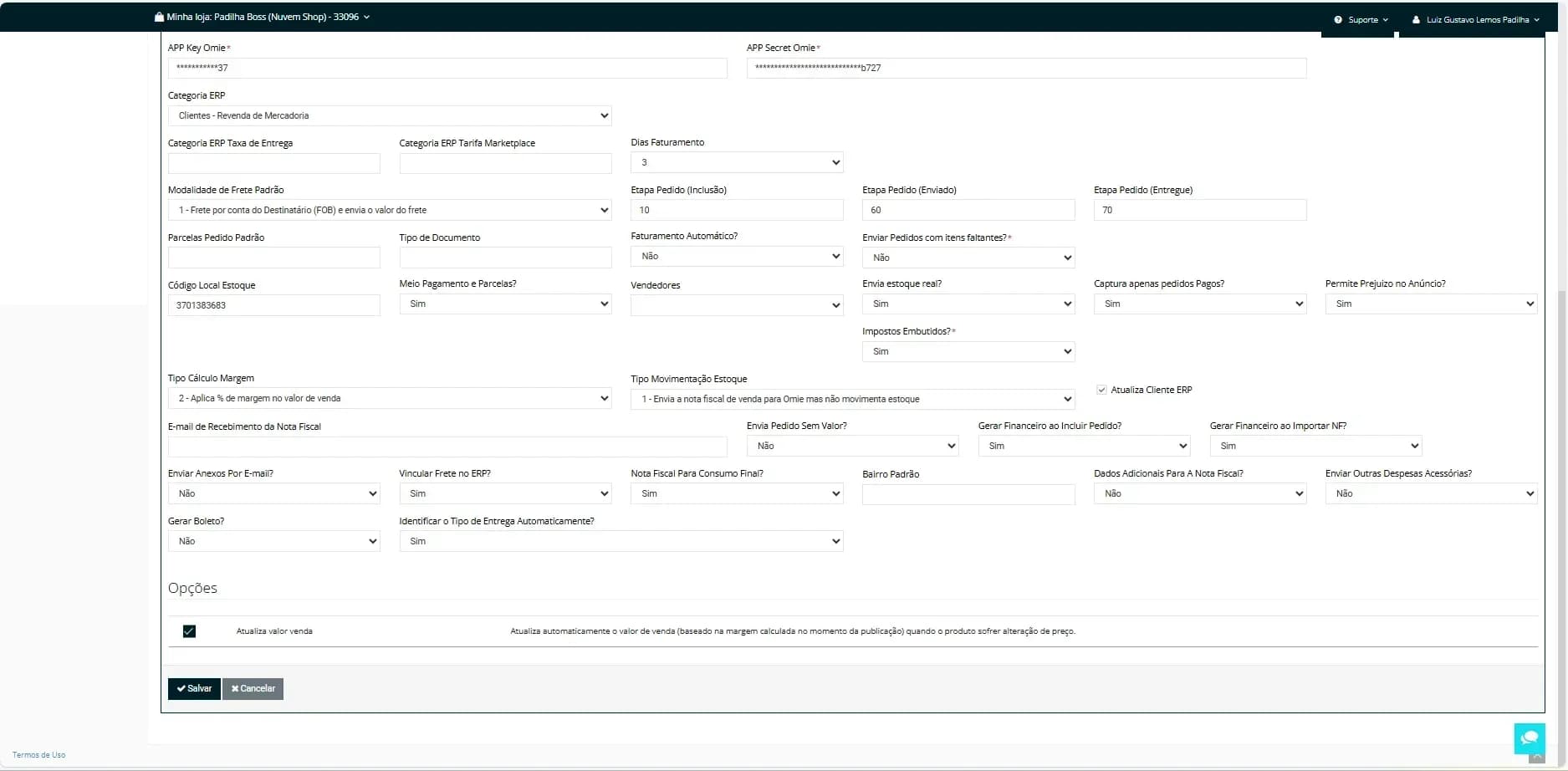1568x771 pixels.
Task: Open Envia Pedido Sem Valor dropdown
Action: click(852, 446)
